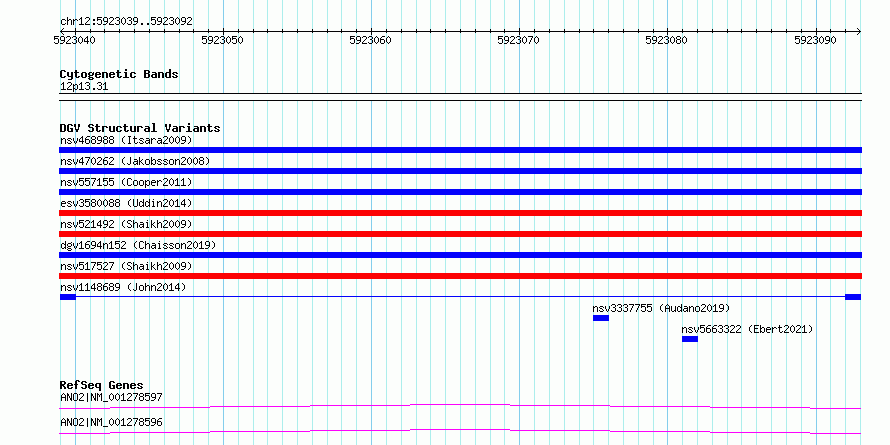Open the nsv3337755 (Audano2019) variant label

pos(661,308)
